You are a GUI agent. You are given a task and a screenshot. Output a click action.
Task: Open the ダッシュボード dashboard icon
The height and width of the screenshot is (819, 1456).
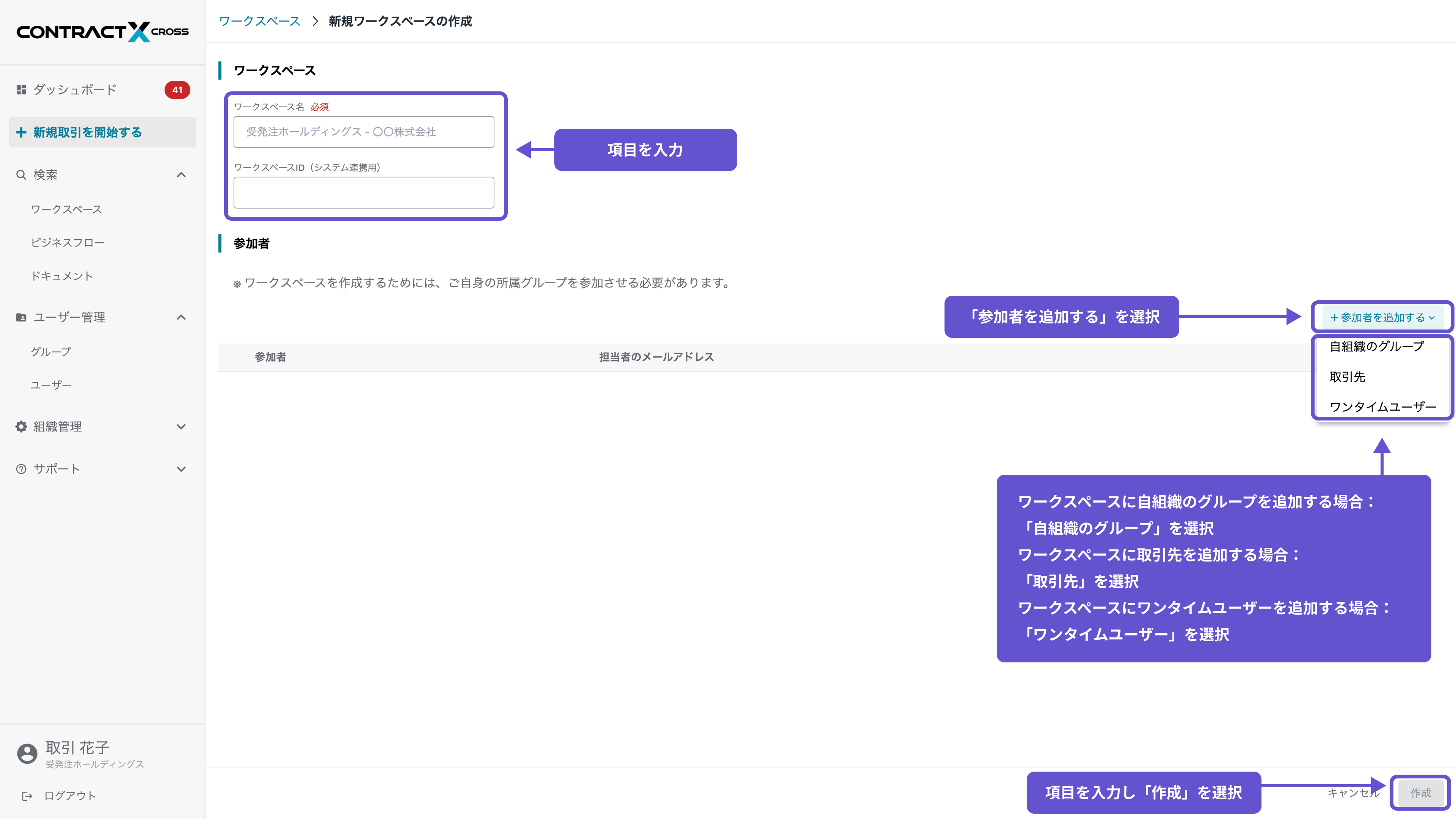point(21,89)
